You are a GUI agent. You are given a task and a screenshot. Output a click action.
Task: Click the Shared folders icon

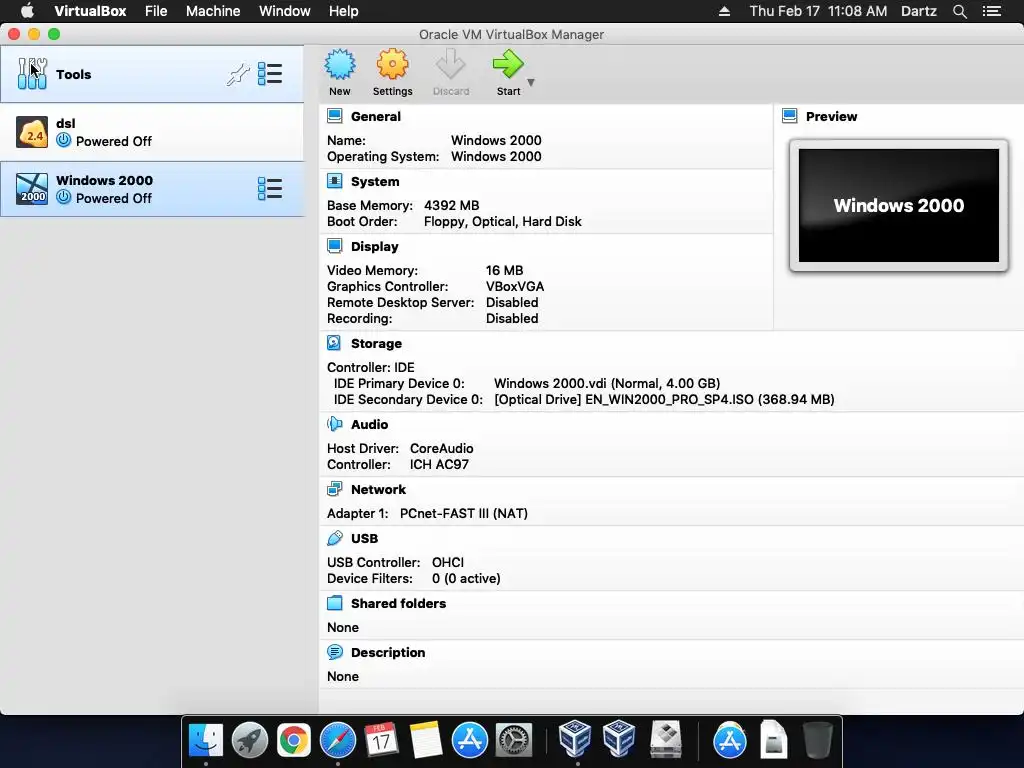[334, 603]
